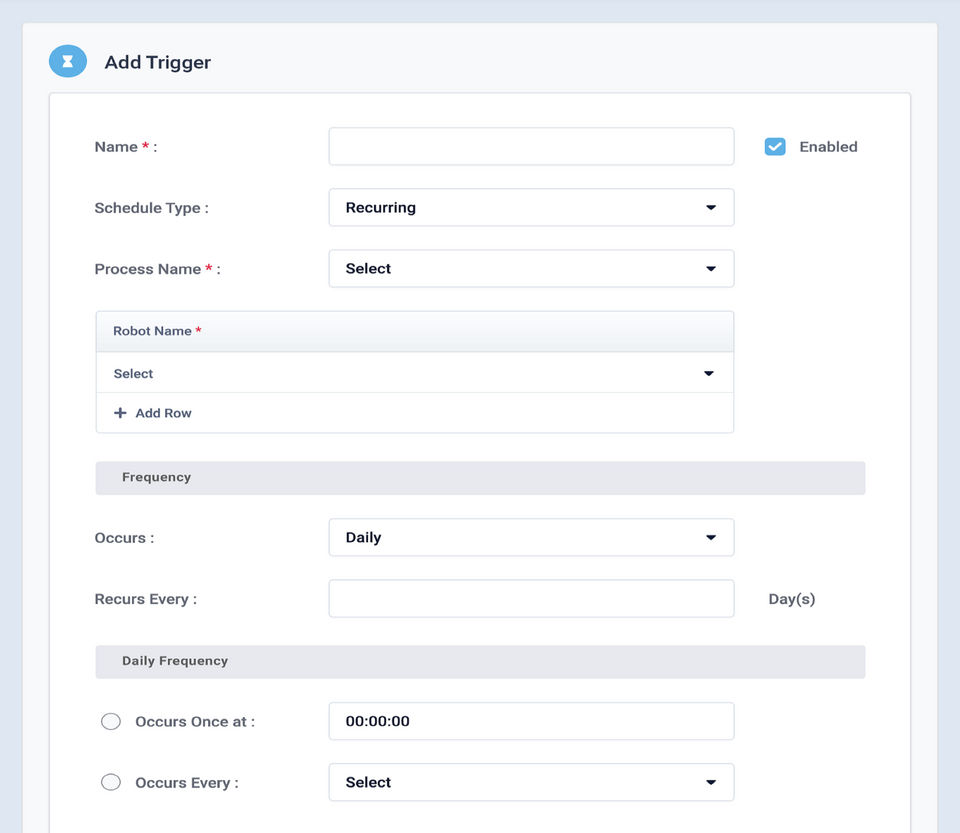
Task: Expand the Occurs Every interval dropdown
Action: pyautogui.click(x=530, y=783)
